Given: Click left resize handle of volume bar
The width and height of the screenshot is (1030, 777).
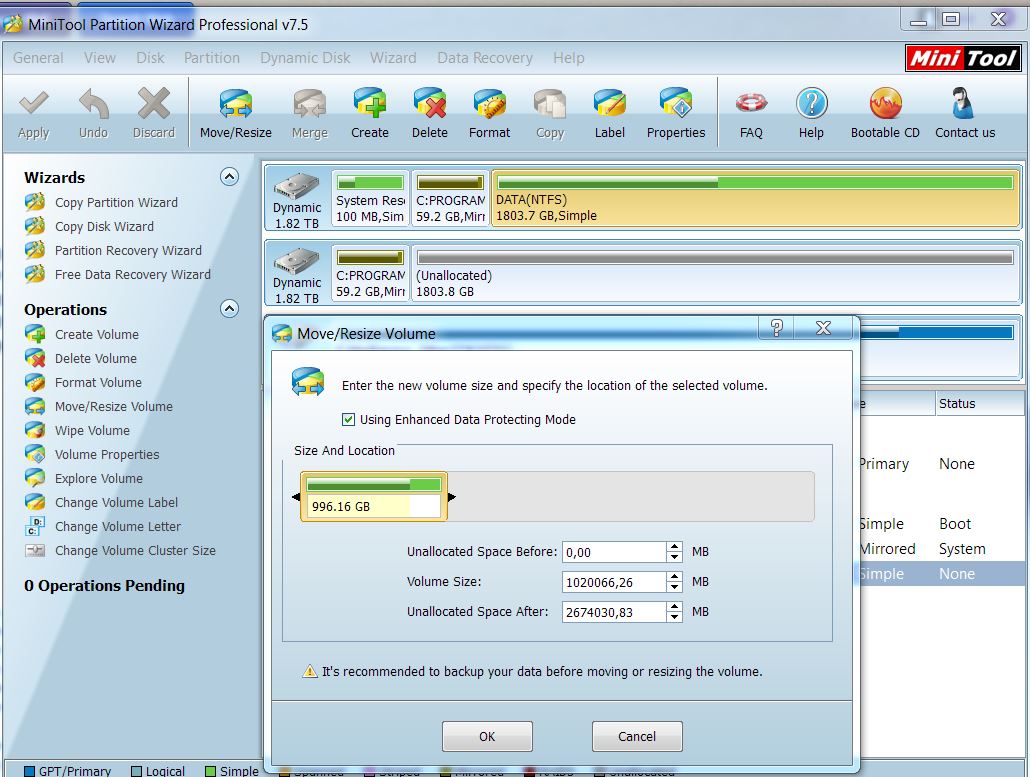Looking at the screenshot, I should [296, 497].
